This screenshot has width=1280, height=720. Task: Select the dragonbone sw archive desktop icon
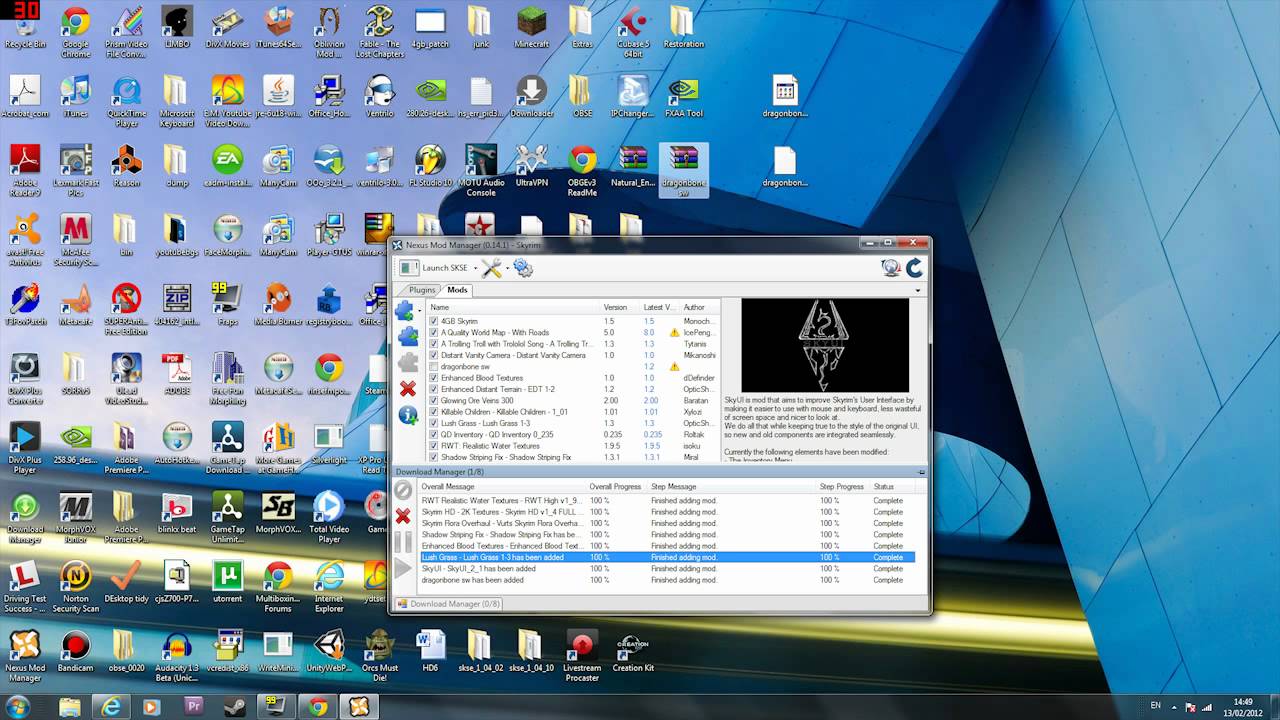[684, 169]
